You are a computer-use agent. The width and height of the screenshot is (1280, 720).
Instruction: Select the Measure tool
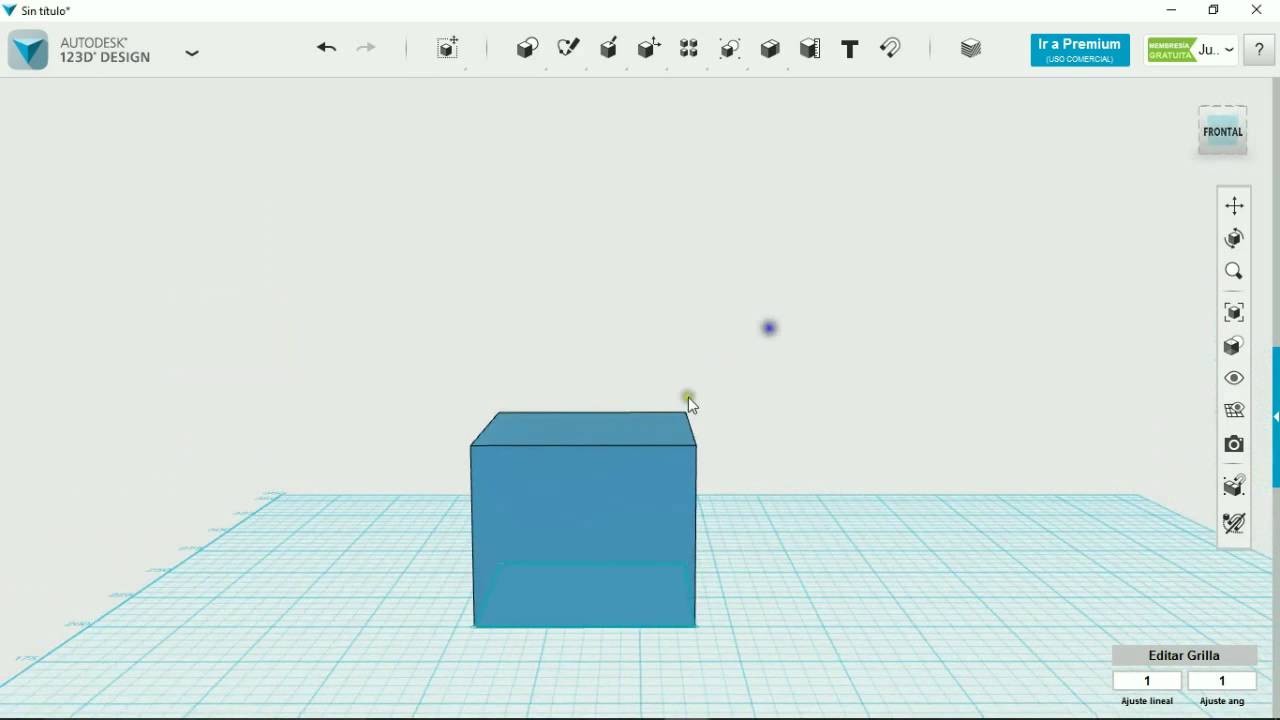coord(810,48)
